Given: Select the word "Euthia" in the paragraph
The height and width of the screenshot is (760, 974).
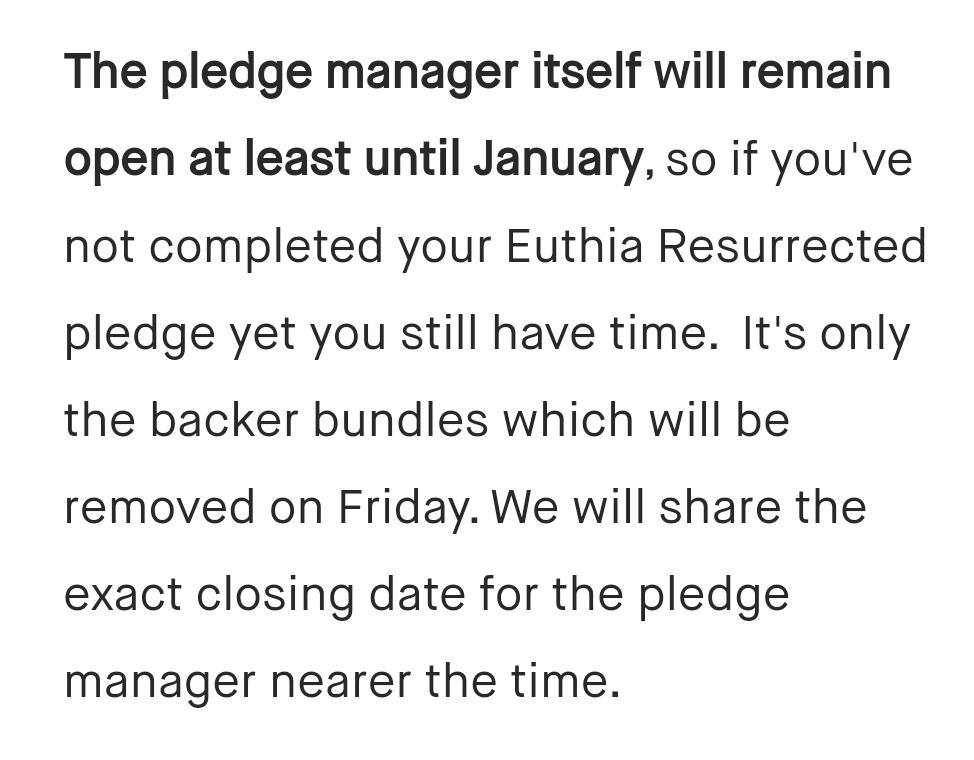Looking at the screenshot, I should coord(575,245).
